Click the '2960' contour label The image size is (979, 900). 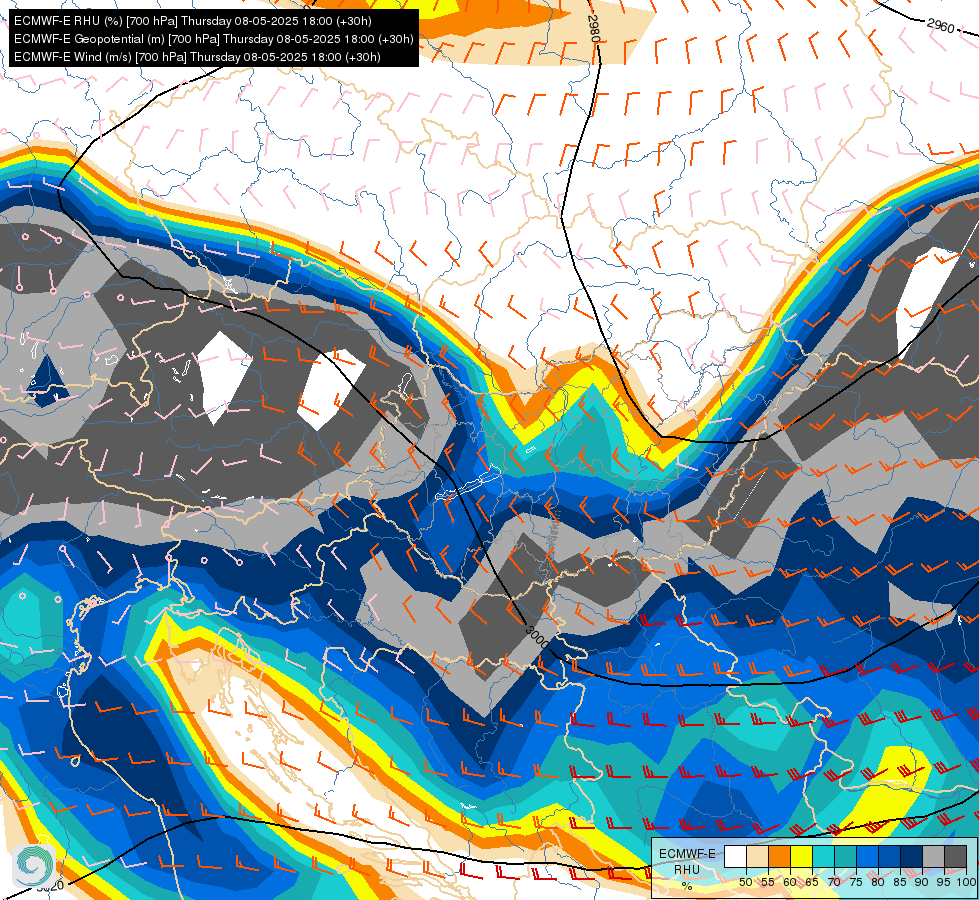pos(941,26)
